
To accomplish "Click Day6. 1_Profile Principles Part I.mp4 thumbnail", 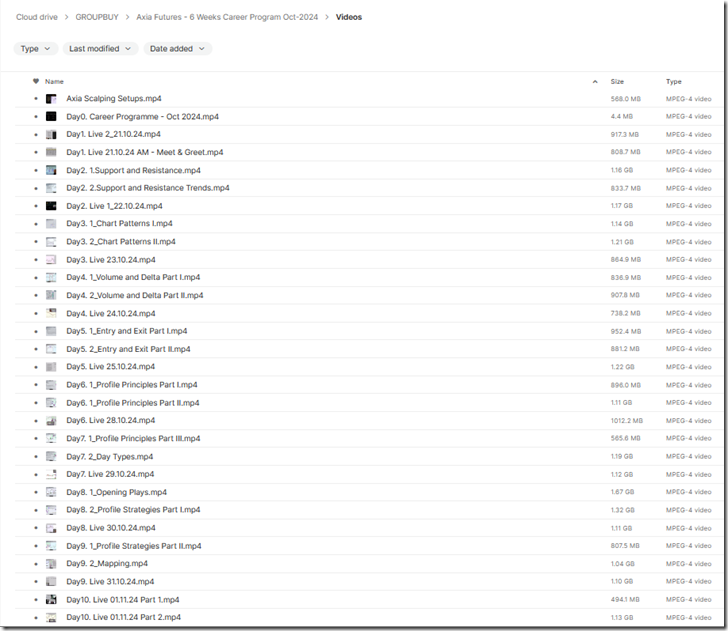I will (x=51, y=385).
